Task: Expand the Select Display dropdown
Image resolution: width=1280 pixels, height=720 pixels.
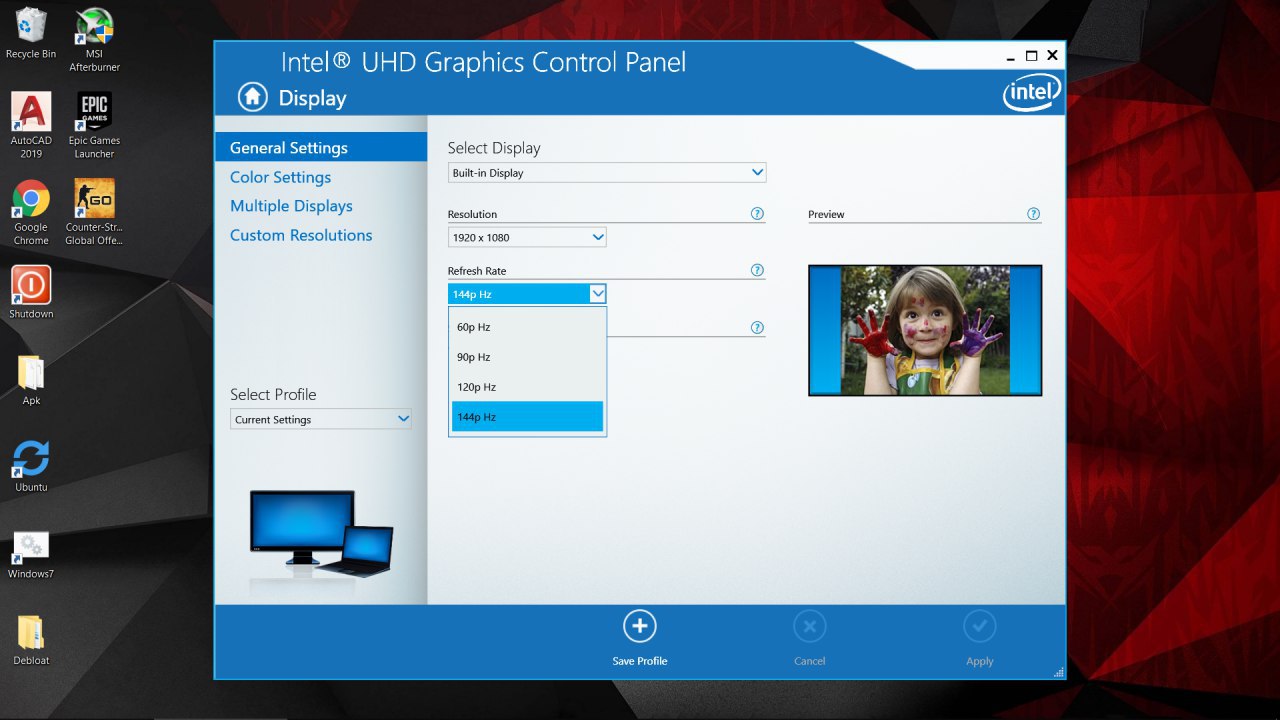Action: [607, 172]
